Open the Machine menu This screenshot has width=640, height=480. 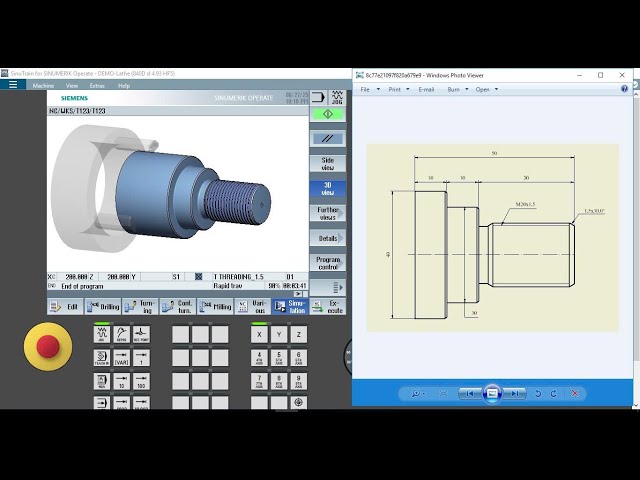point(43,85)
